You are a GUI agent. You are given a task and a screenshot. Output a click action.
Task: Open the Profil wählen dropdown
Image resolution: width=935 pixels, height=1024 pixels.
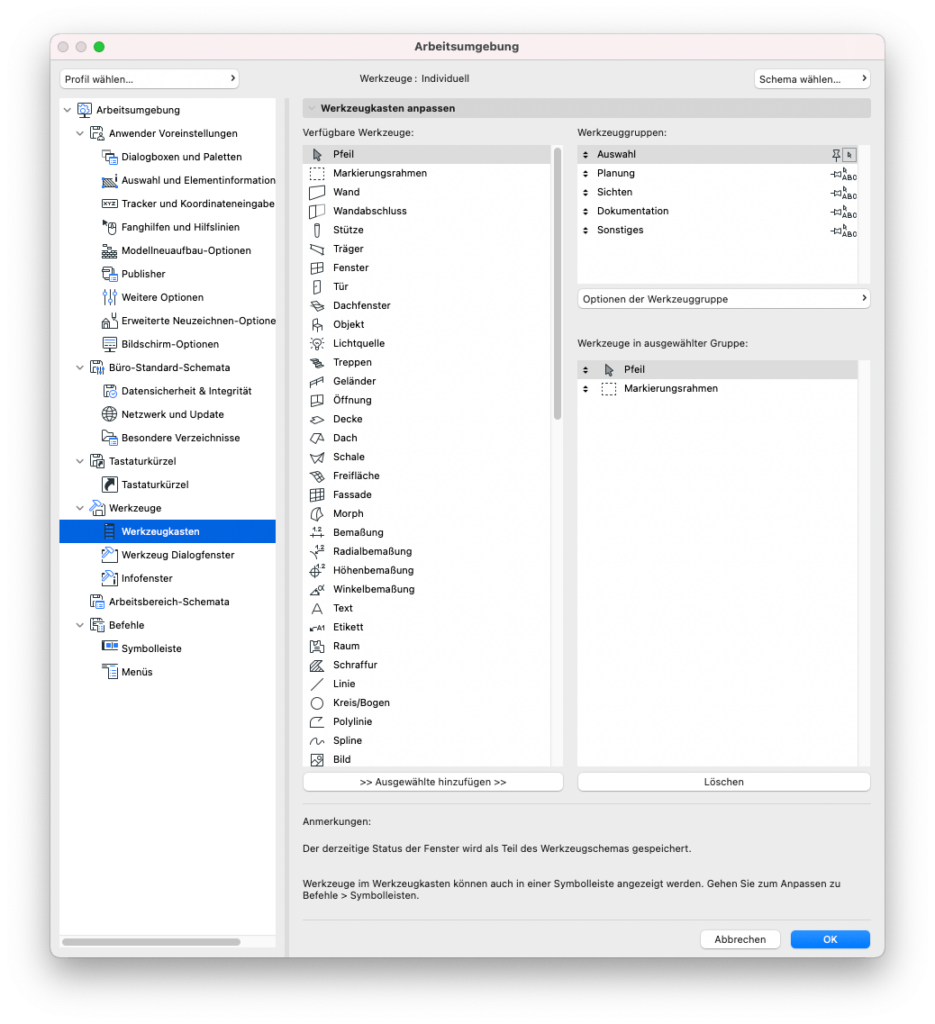[x=148, y=79]
